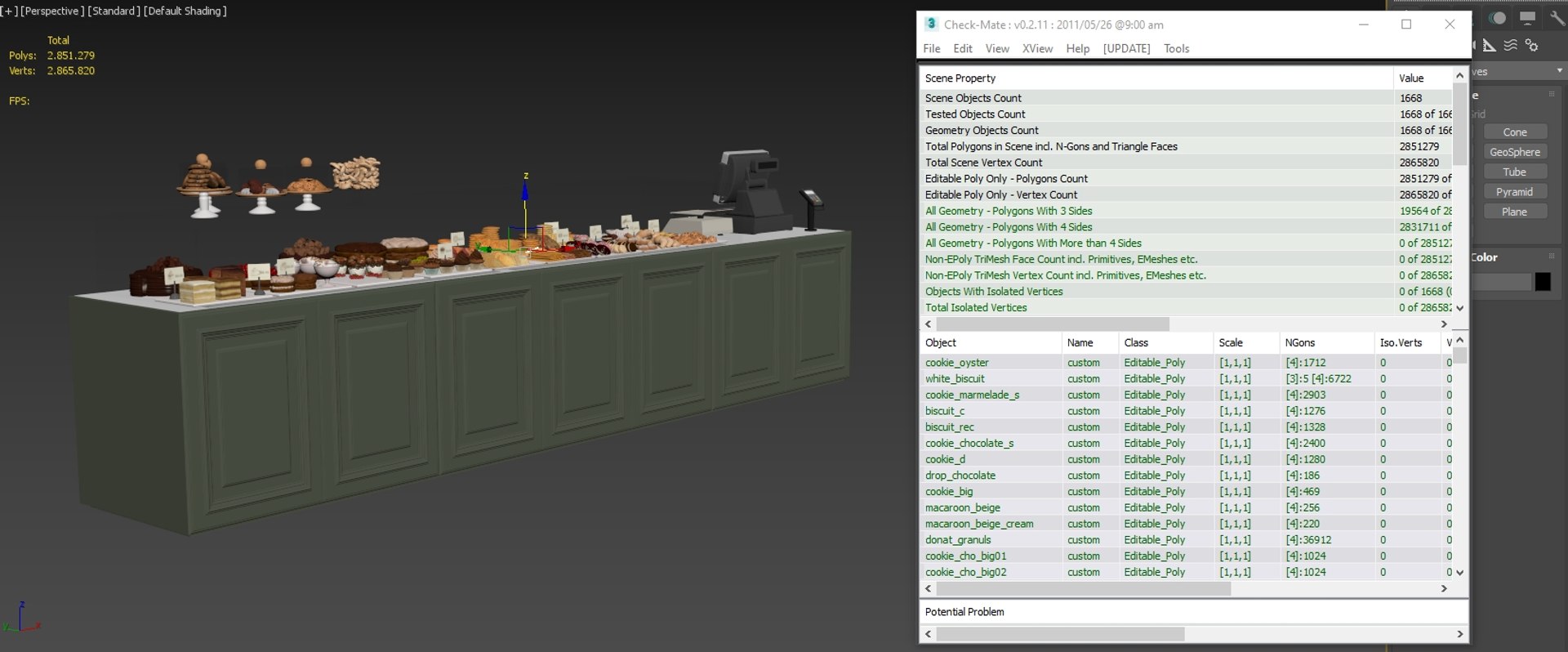Select the Systems gears category icon
1568x652 pixels.
(1532, 46)
